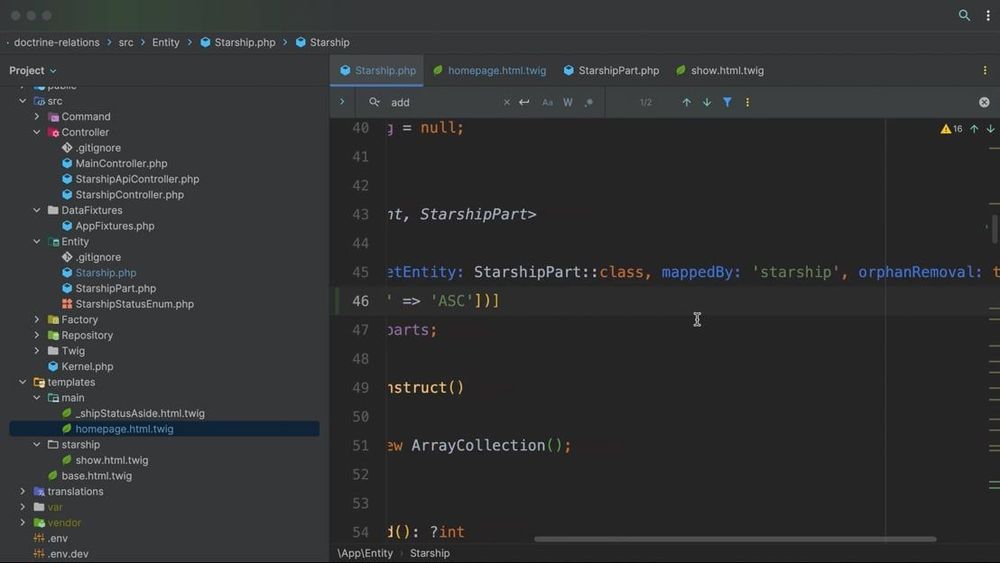The width and height of the screenshot is (1000, 563).
Task: Toggle Match Case in find bar
Action: [x=547, y=102]
